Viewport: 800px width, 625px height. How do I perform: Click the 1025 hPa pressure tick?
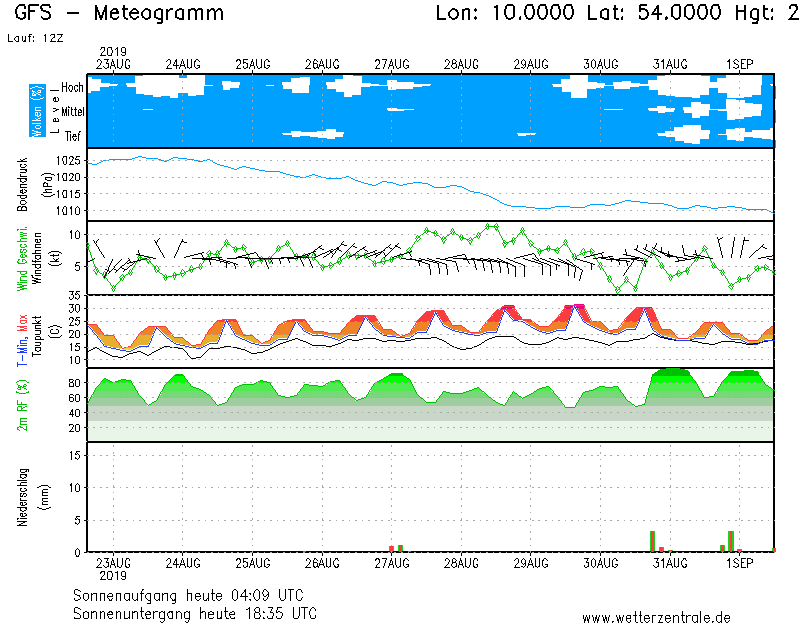coord(68,161)
